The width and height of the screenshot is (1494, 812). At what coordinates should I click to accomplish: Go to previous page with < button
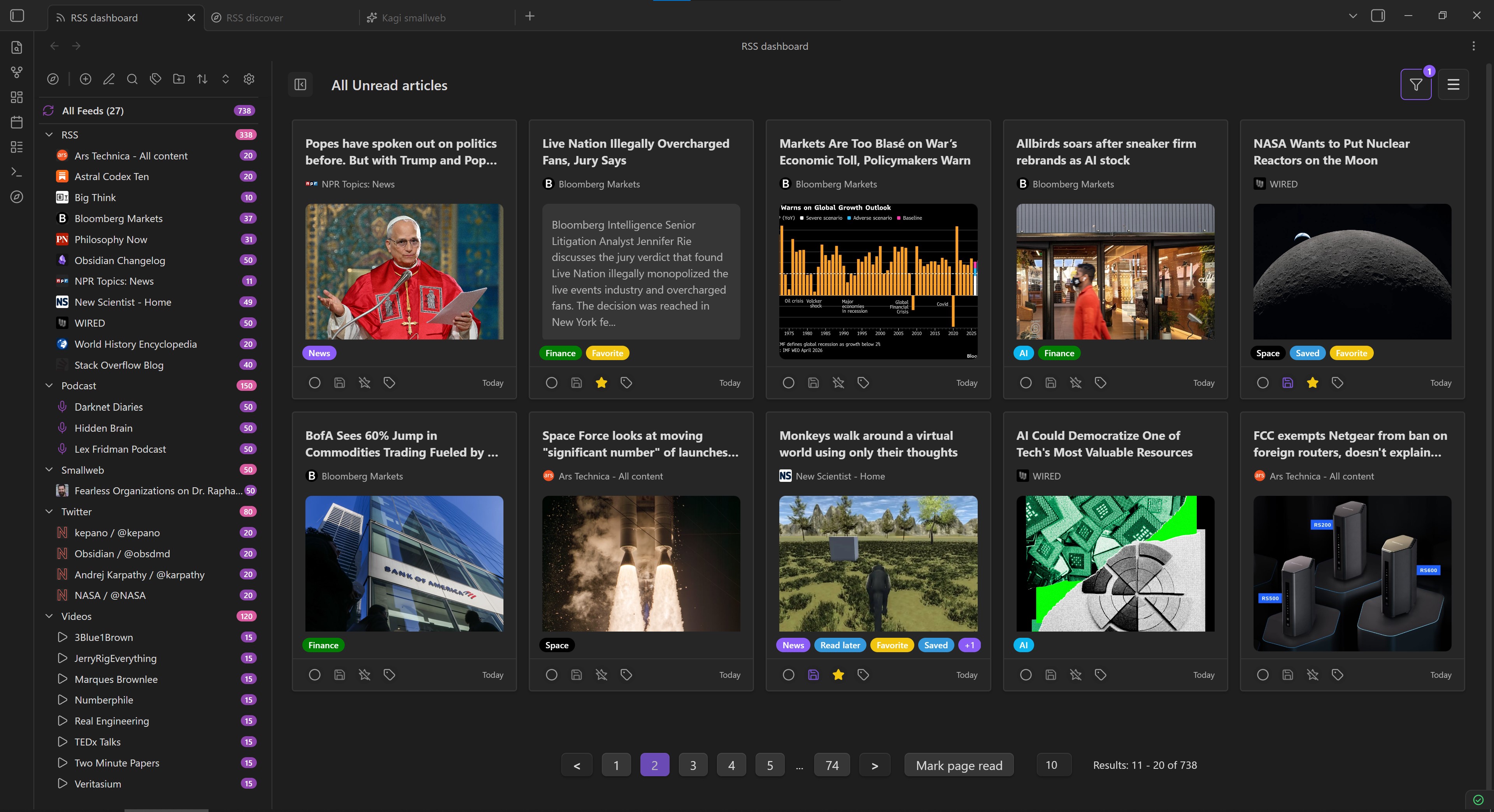[577, 765]
